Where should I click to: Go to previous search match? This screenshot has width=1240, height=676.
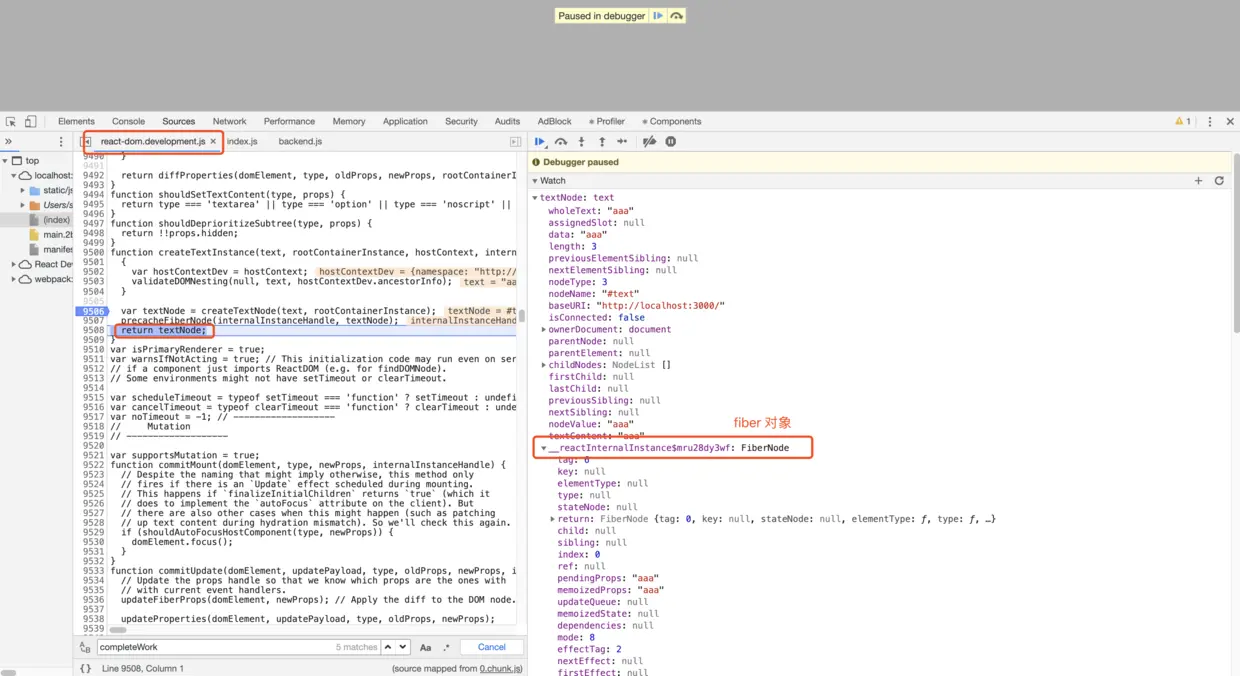[x=390, y=648]
